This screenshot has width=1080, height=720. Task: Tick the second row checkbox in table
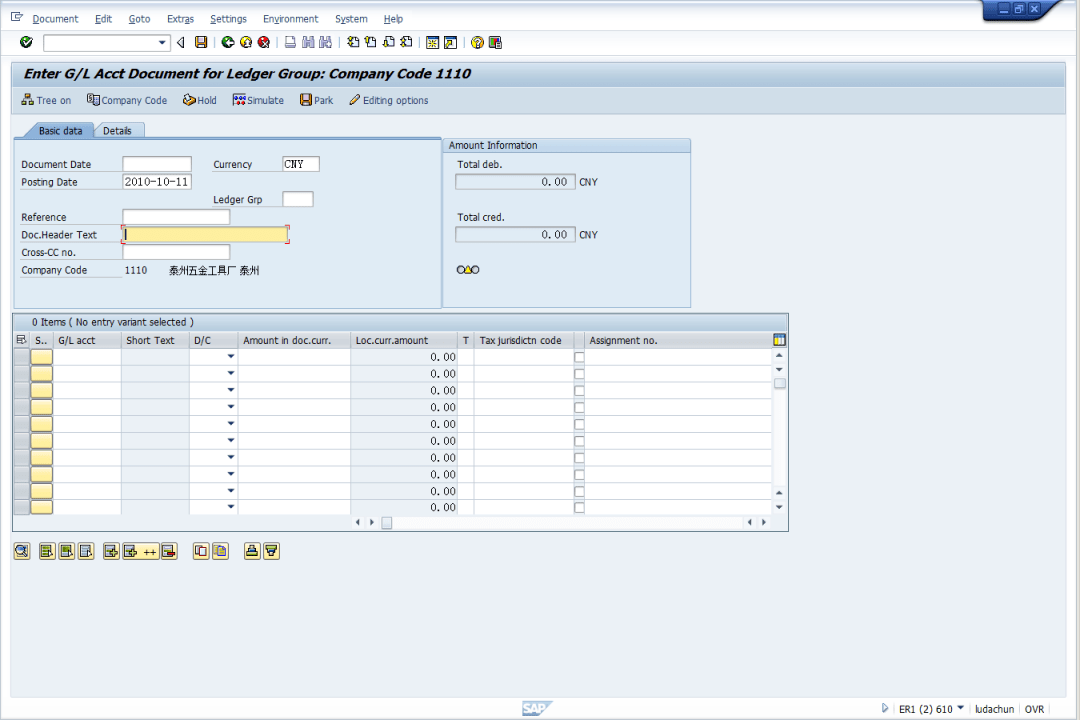[x=579, y=374]
